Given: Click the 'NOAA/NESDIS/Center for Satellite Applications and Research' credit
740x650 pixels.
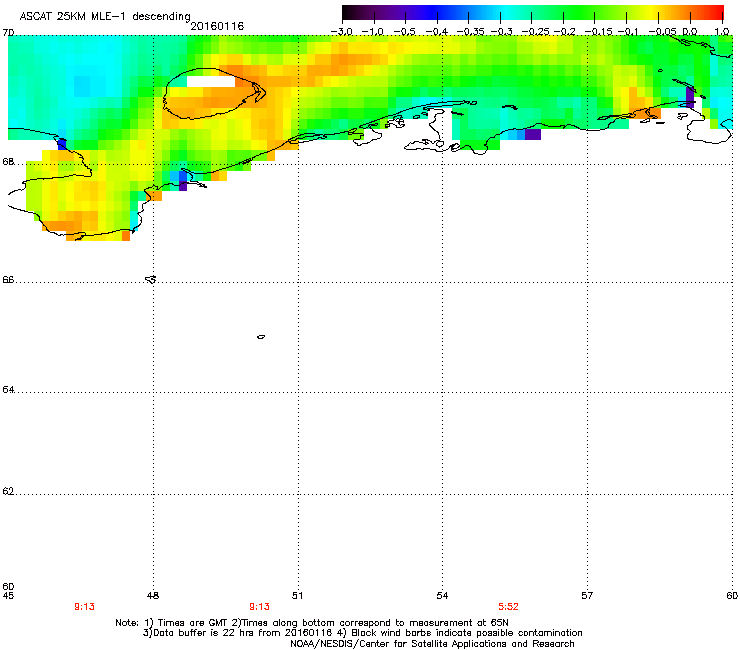Looking at the screenshot, I should coord(432,644).
